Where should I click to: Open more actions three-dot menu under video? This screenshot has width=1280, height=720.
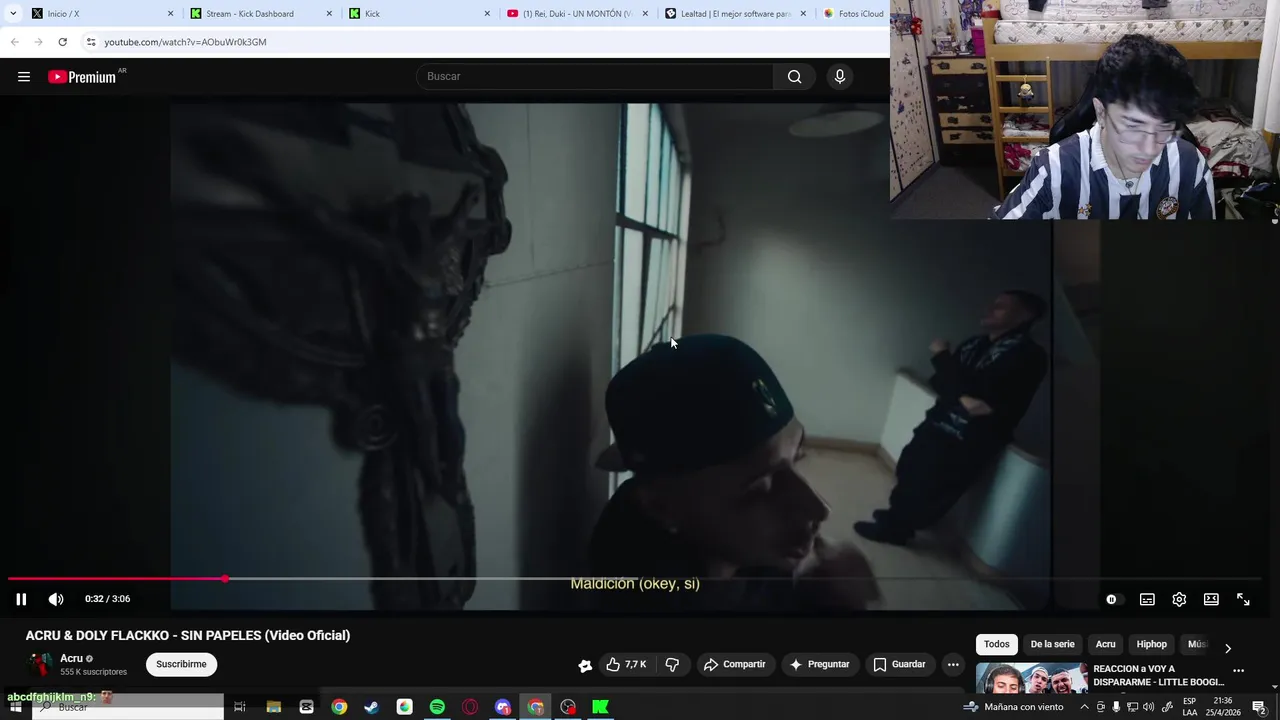click(x=953, y=664)
